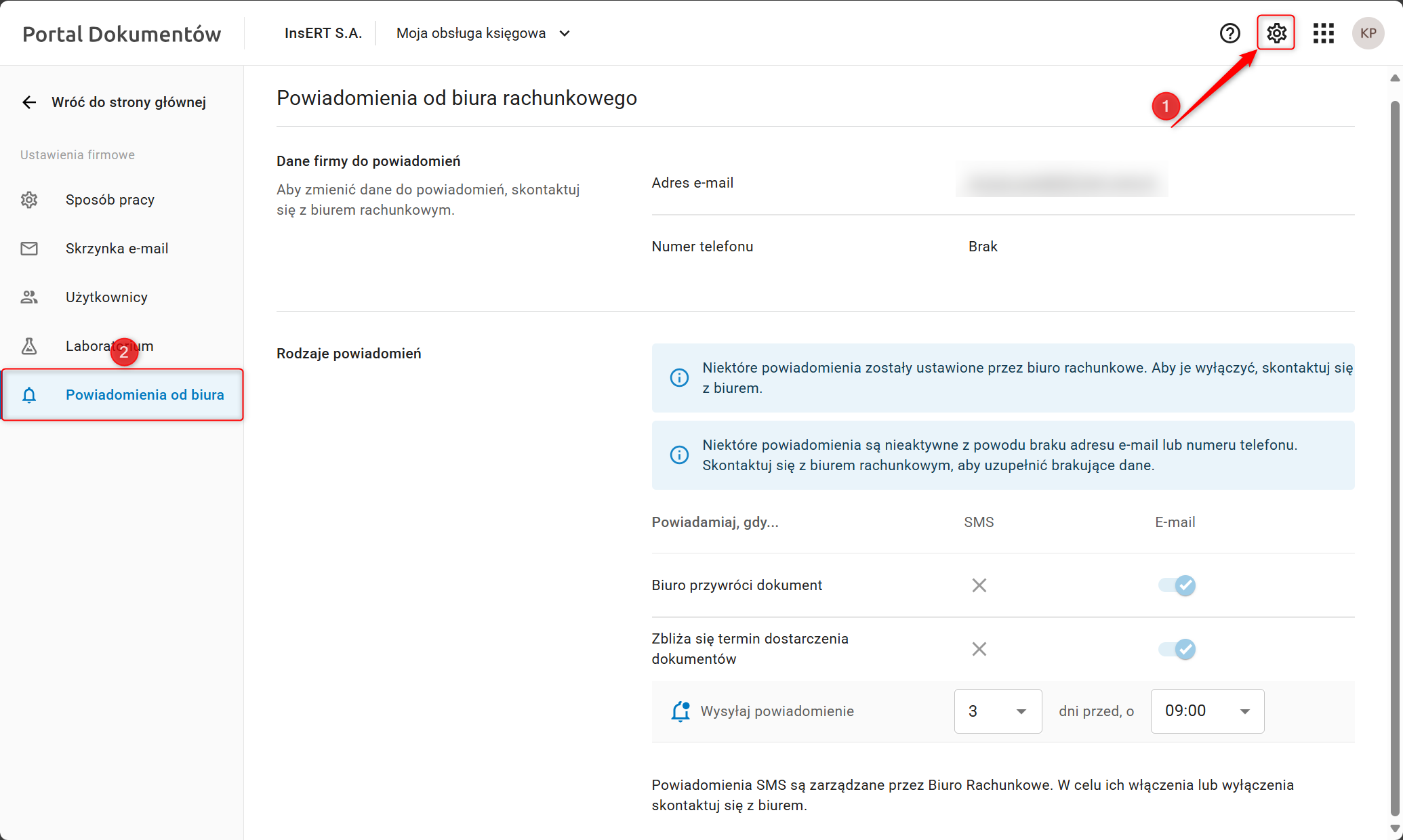Open the help question mark icon
Image resolution: width=1403 pixels, height=840 pixels.
point(1229,33)
